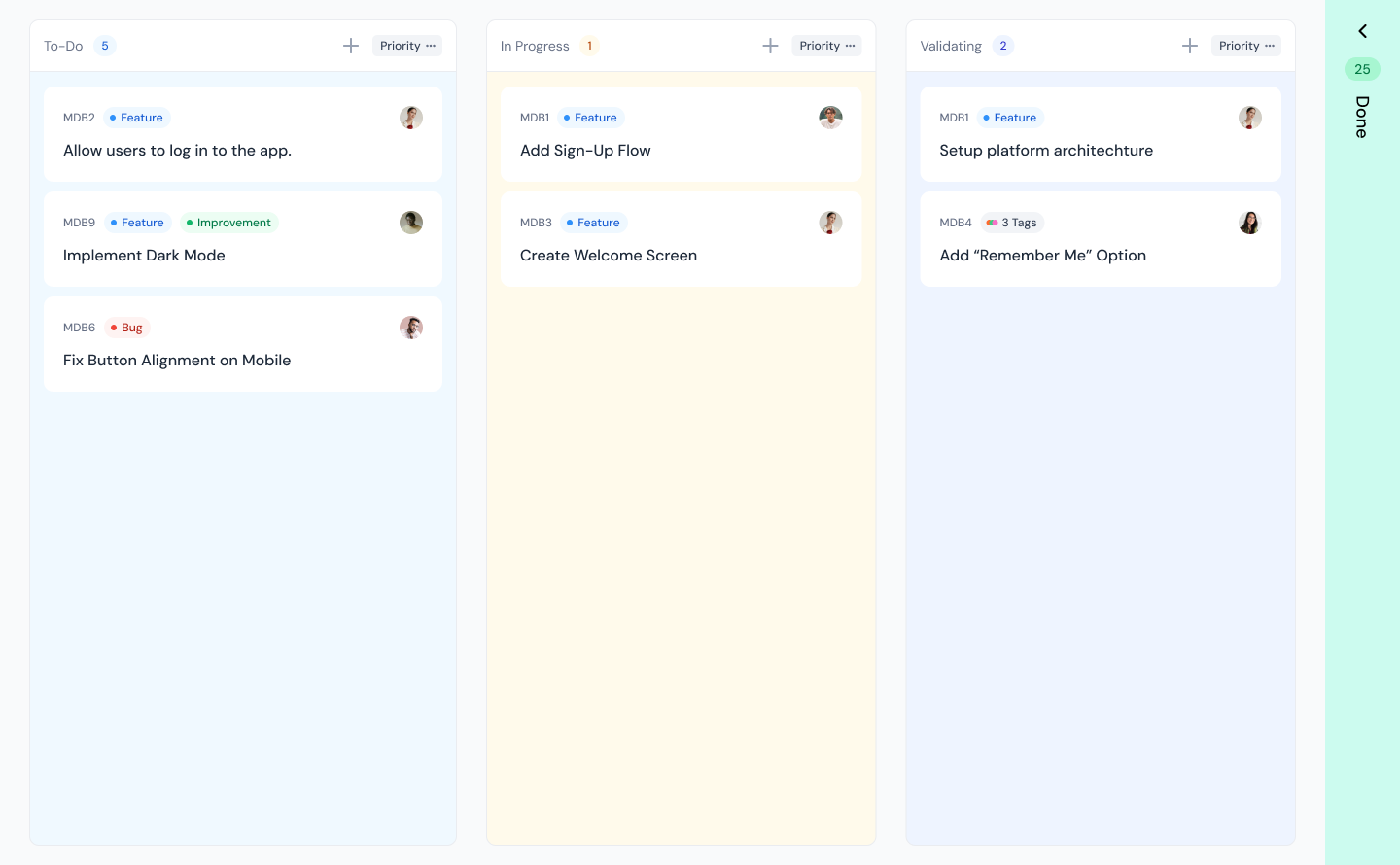This screenshot has width=1400, height=865.
Task: Click avatar on Add Remember Me card
Action: (x=1249, y=223)
